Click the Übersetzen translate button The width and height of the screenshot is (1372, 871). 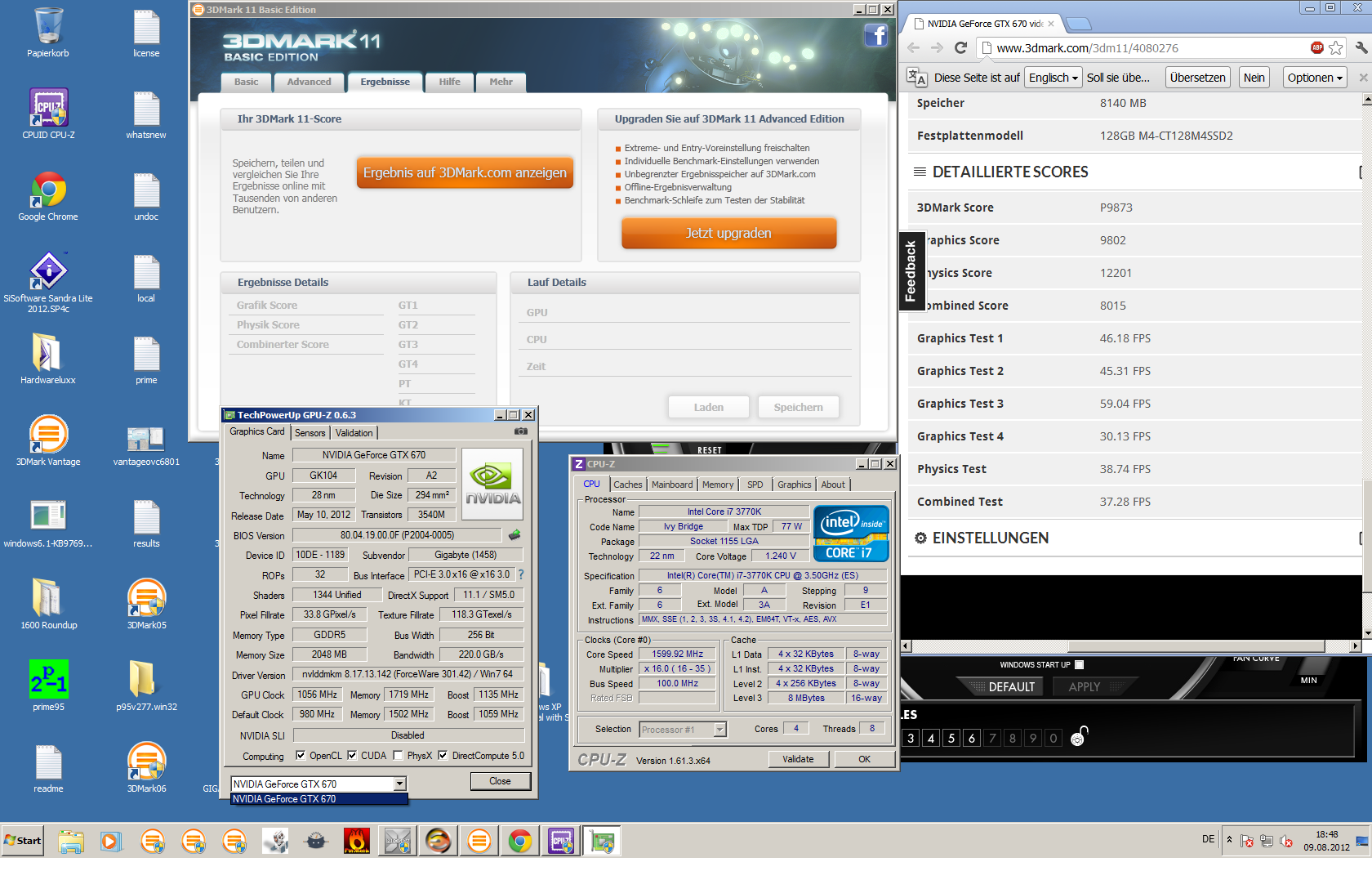[1197, 78]
